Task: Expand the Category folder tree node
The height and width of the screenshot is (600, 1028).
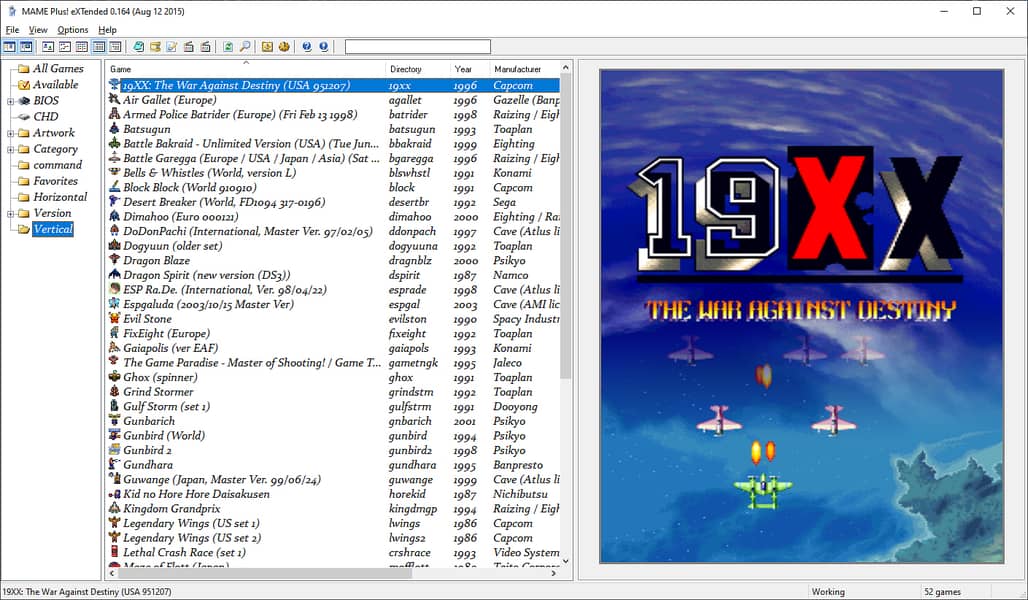Action: click(10, 150)
